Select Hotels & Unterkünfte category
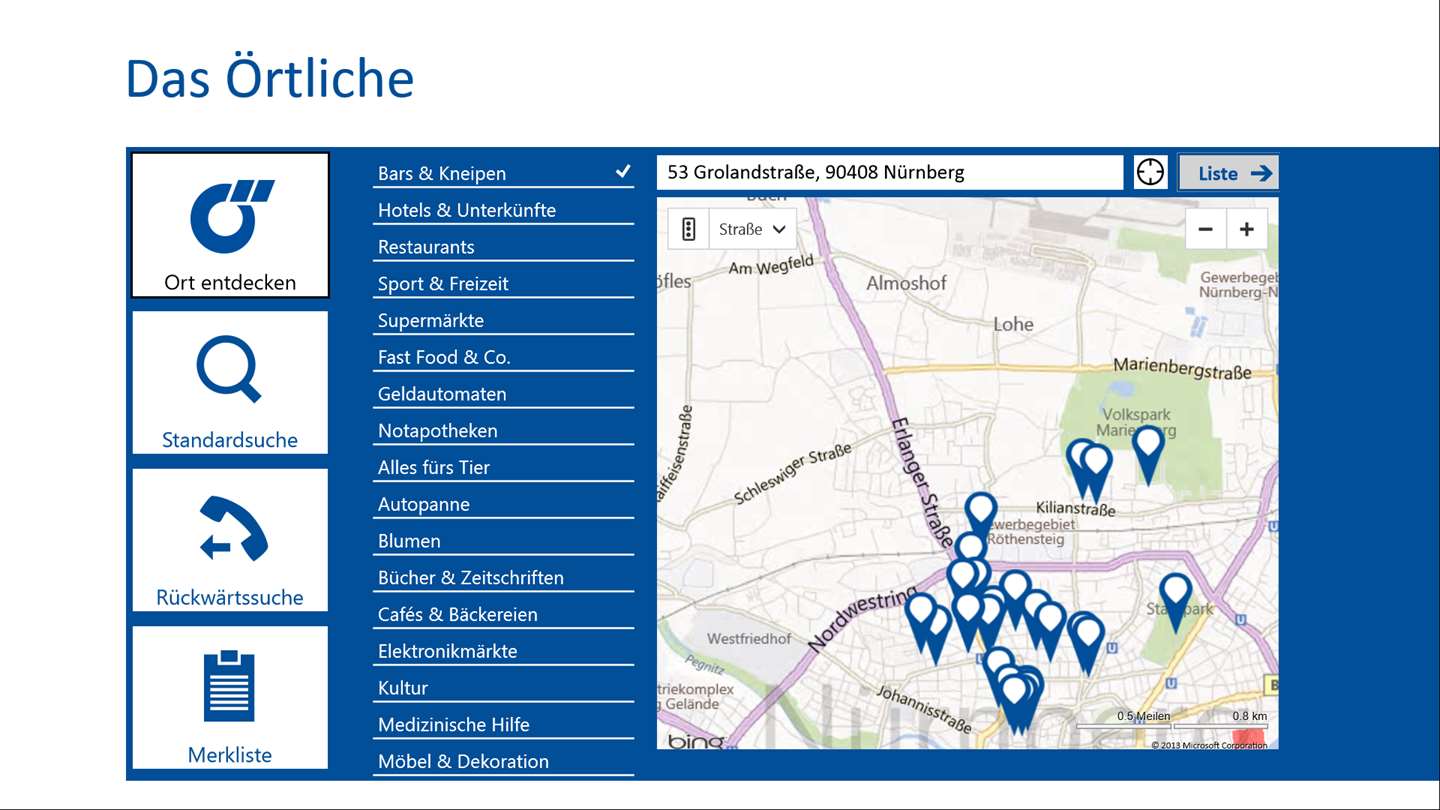The width and height of the screenshot is (1440, 810). [x=504, y=210]
